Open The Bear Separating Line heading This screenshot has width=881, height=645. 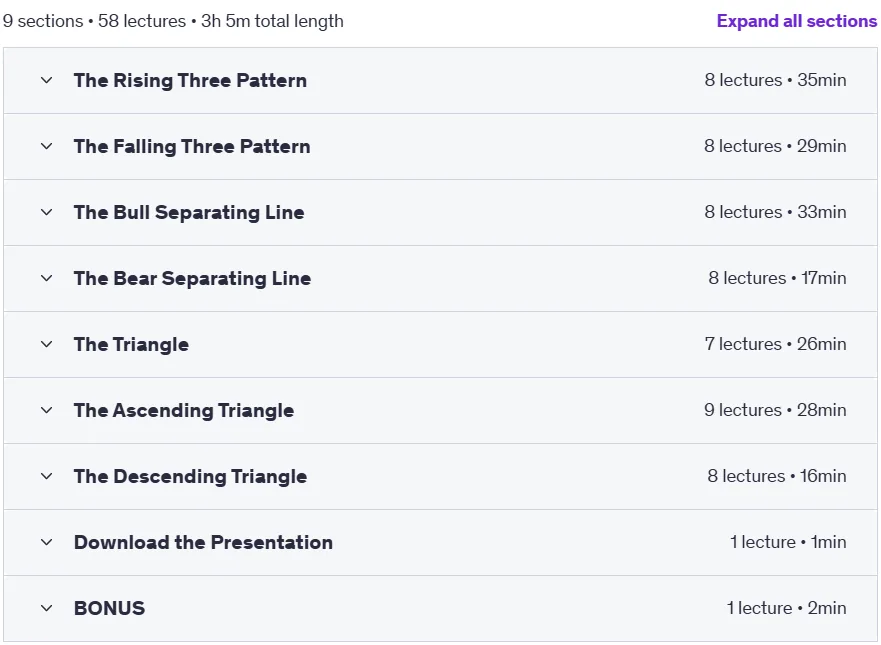192,278
